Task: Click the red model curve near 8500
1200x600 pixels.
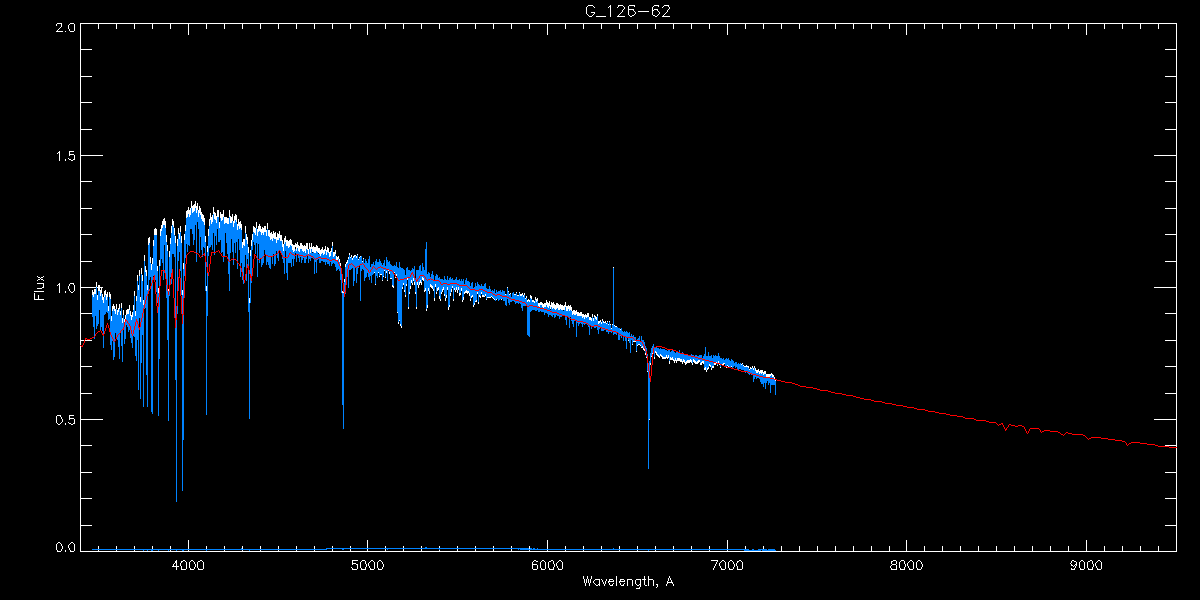Action: 997,424
